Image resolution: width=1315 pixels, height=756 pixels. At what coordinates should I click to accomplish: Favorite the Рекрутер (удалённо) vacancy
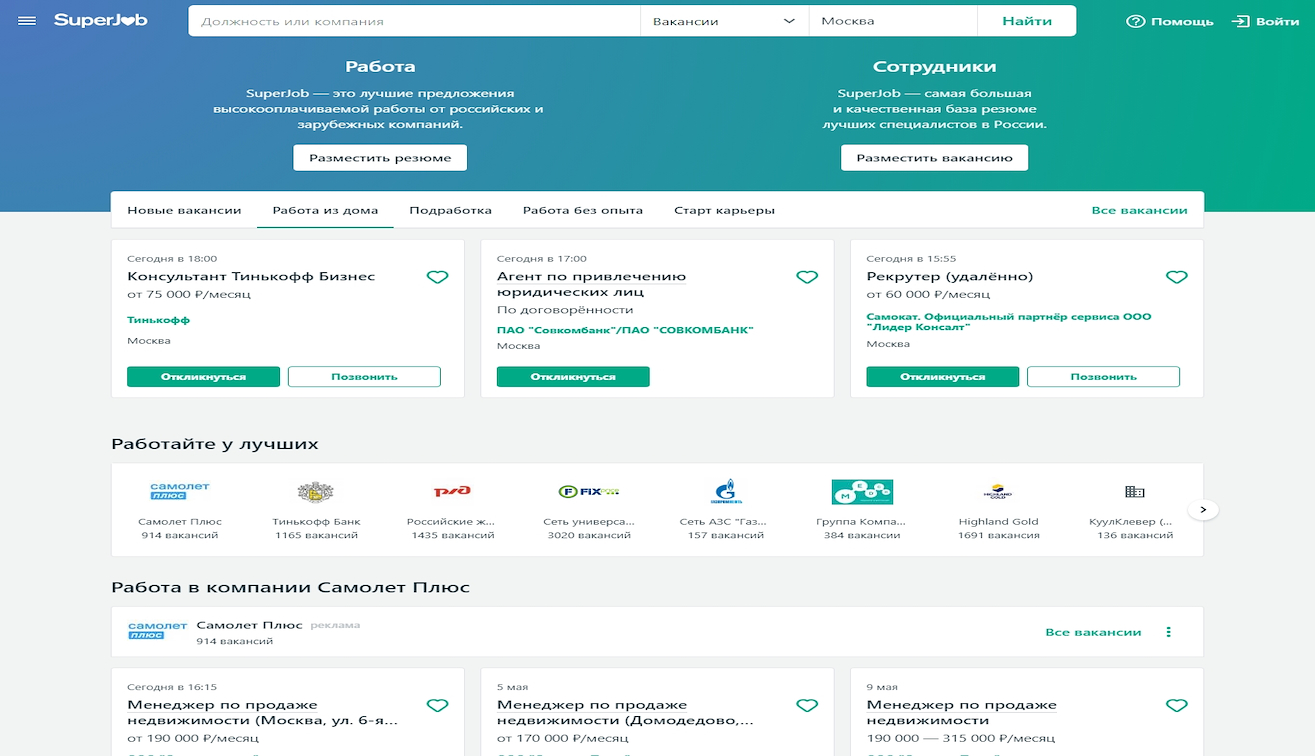click(1177, 277)
